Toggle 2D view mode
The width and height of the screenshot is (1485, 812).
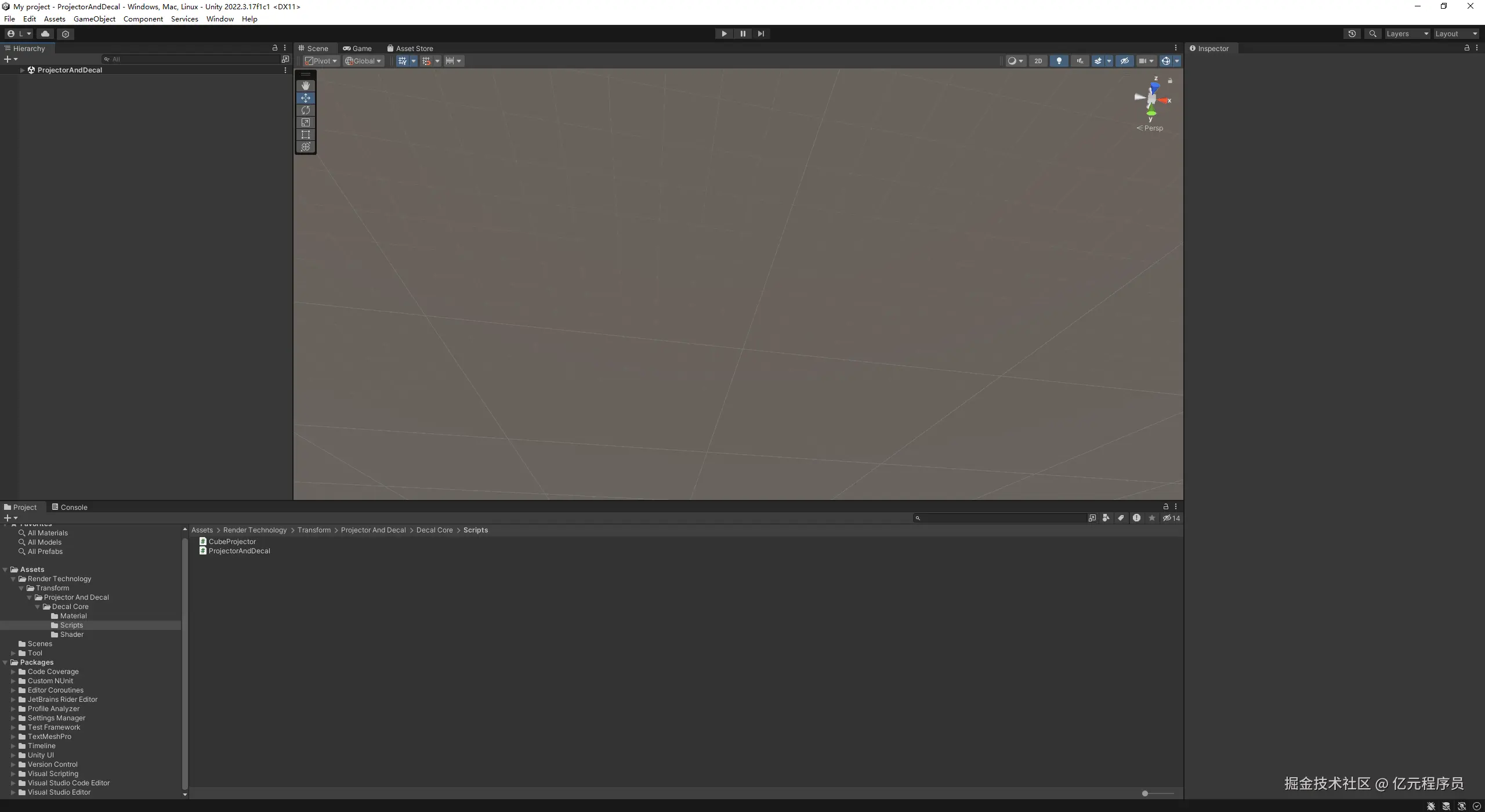pos(1038,61)
